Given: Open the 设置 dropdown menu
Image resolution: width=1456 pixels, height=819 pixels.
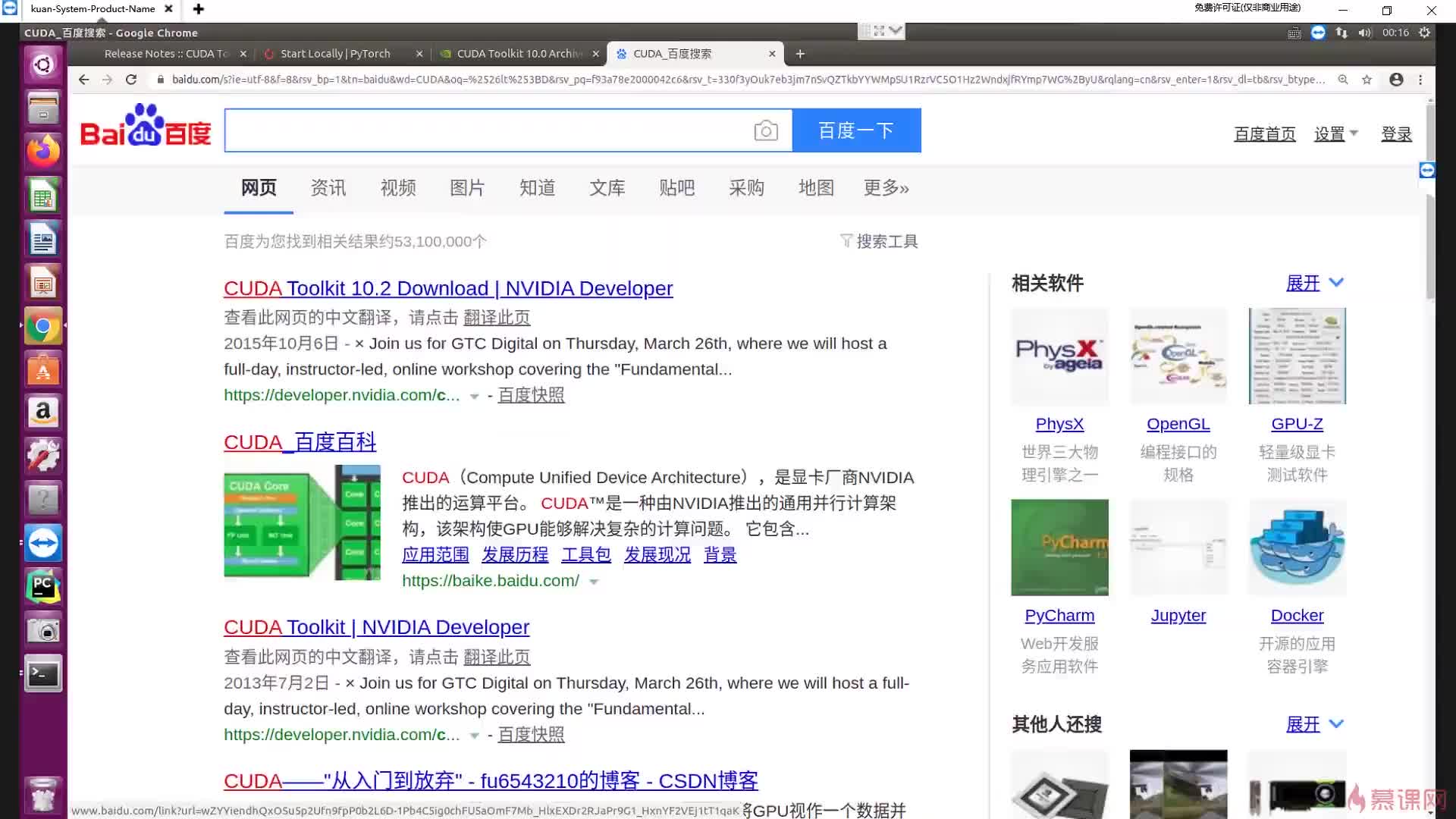Looking at the screenshot, I should 1335,134.
